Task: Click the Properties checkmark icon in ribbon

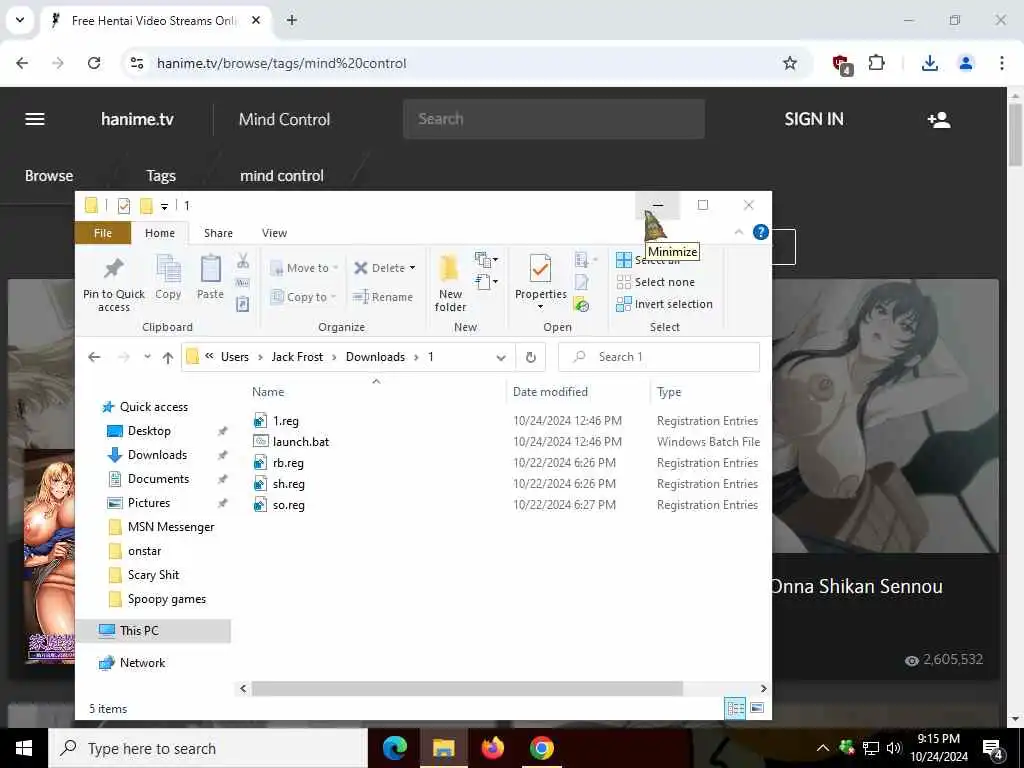Action: click(x=540, y=268)
